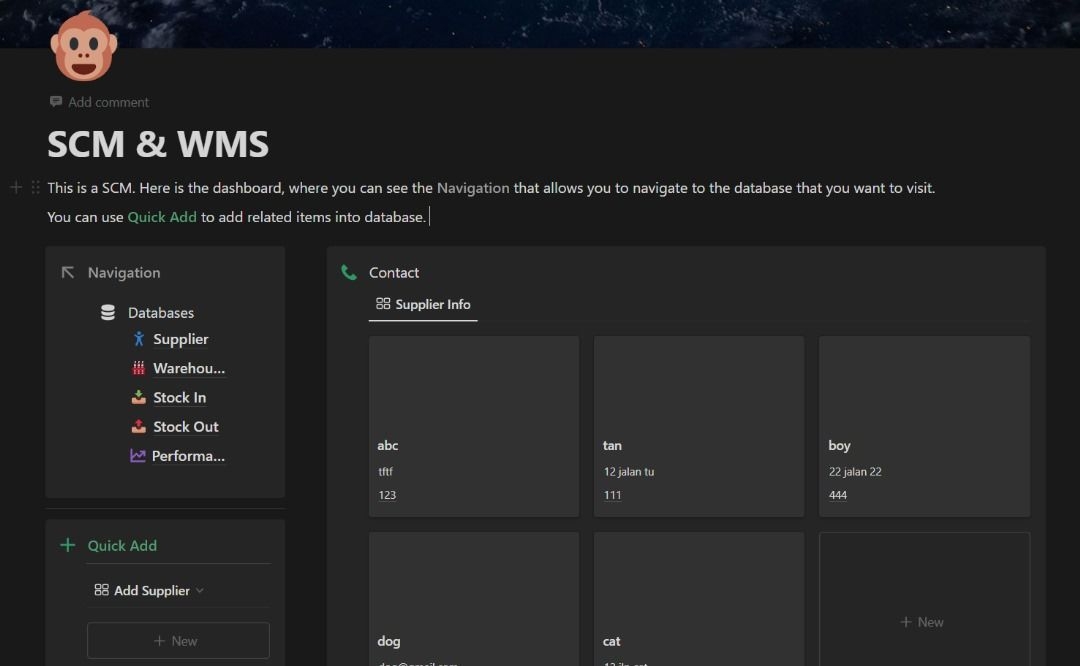Click the Databases label

click(x=160, y=313)
